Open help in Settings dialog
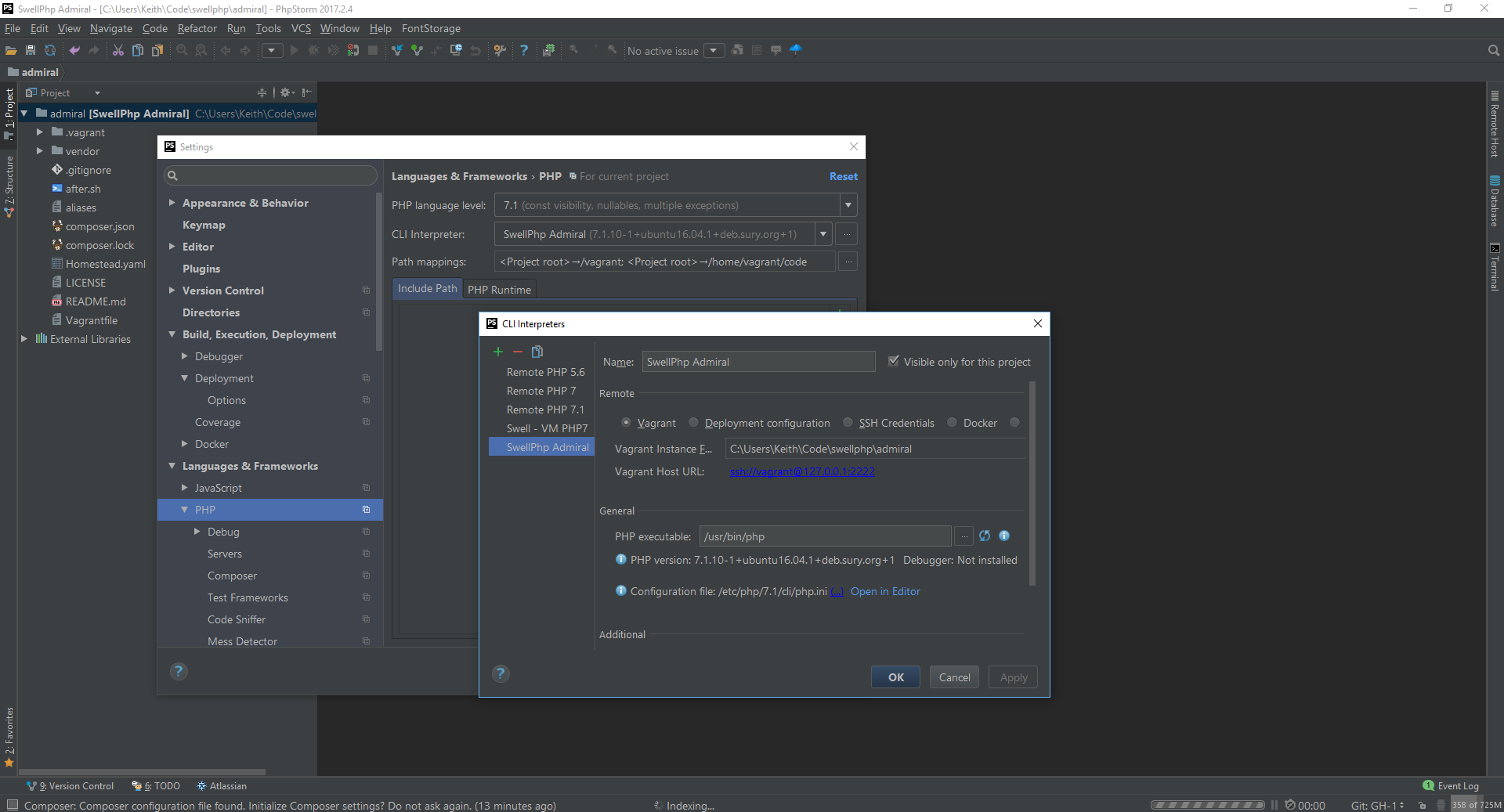The image size is (1504, 812). pyautogui.click(x=179, y=671)
